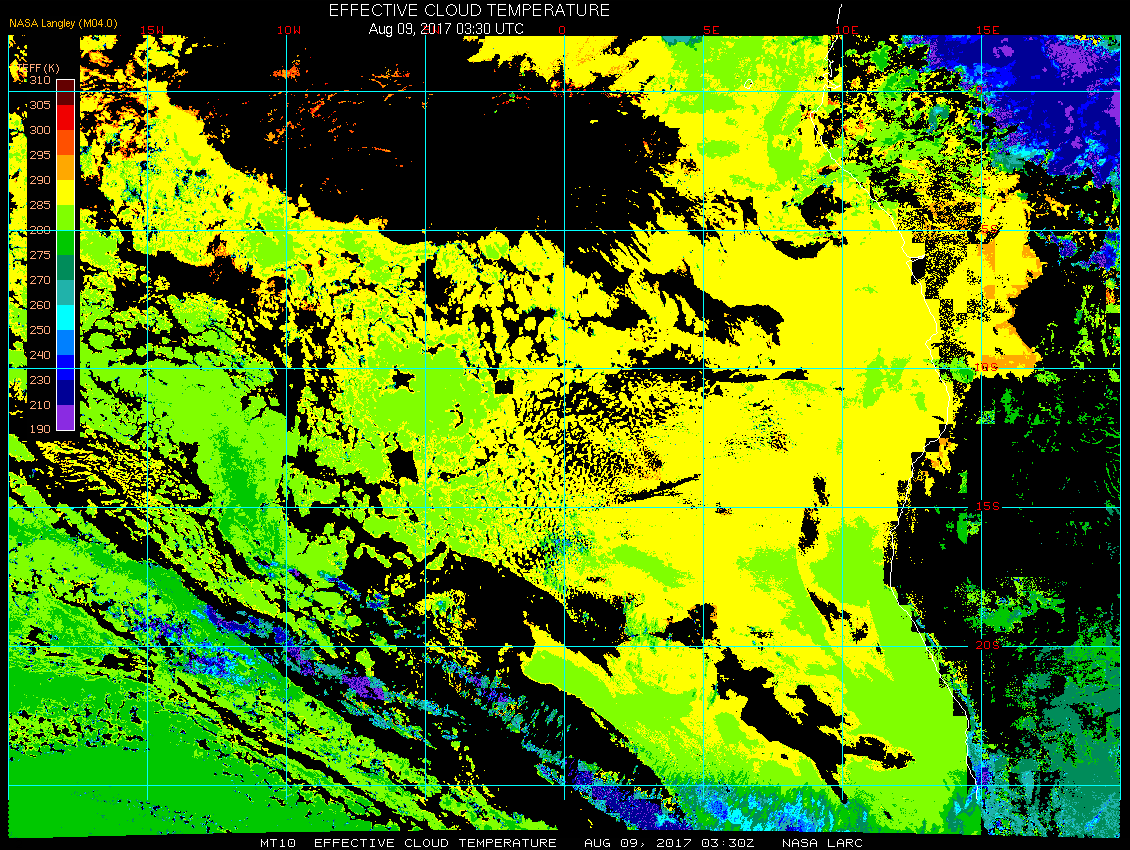Click the 'TEFF (K)' legend heading
The width and height of the screenshot is (1130, 850).
tap(37, 68)
